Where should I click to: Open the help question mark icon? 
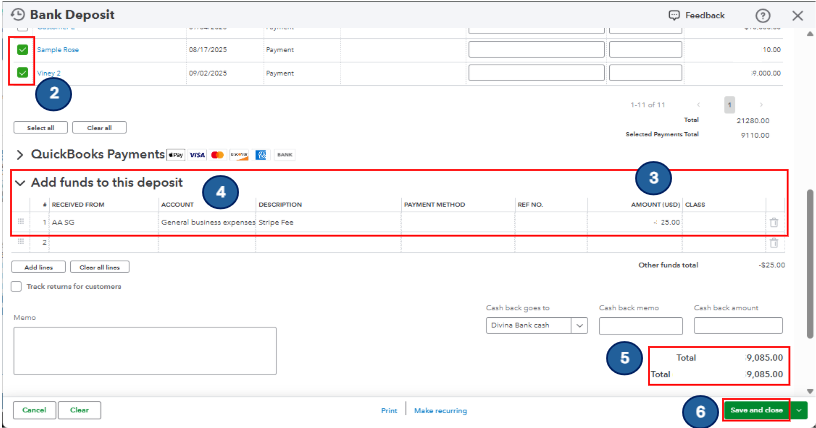point(762,16)
